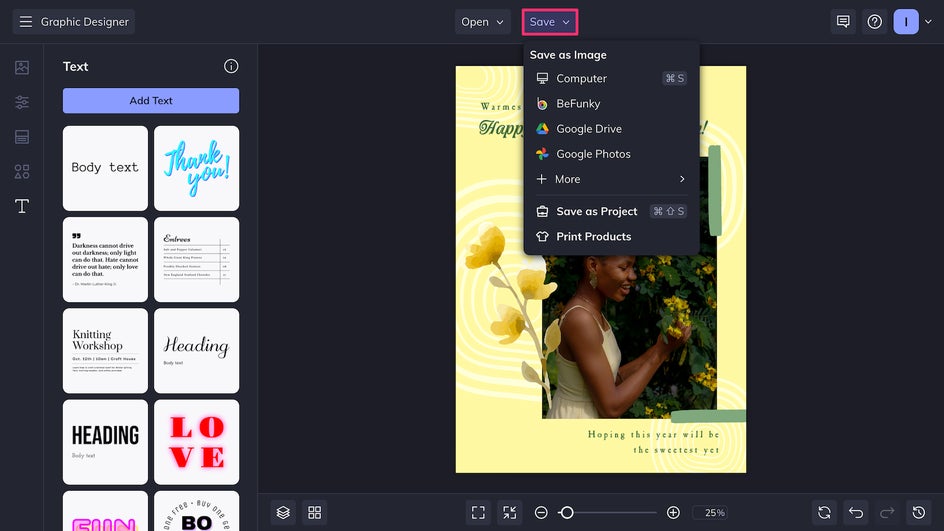944x531 pixels.
Task: Select the bold HEADING text preset
Action: 105,442
